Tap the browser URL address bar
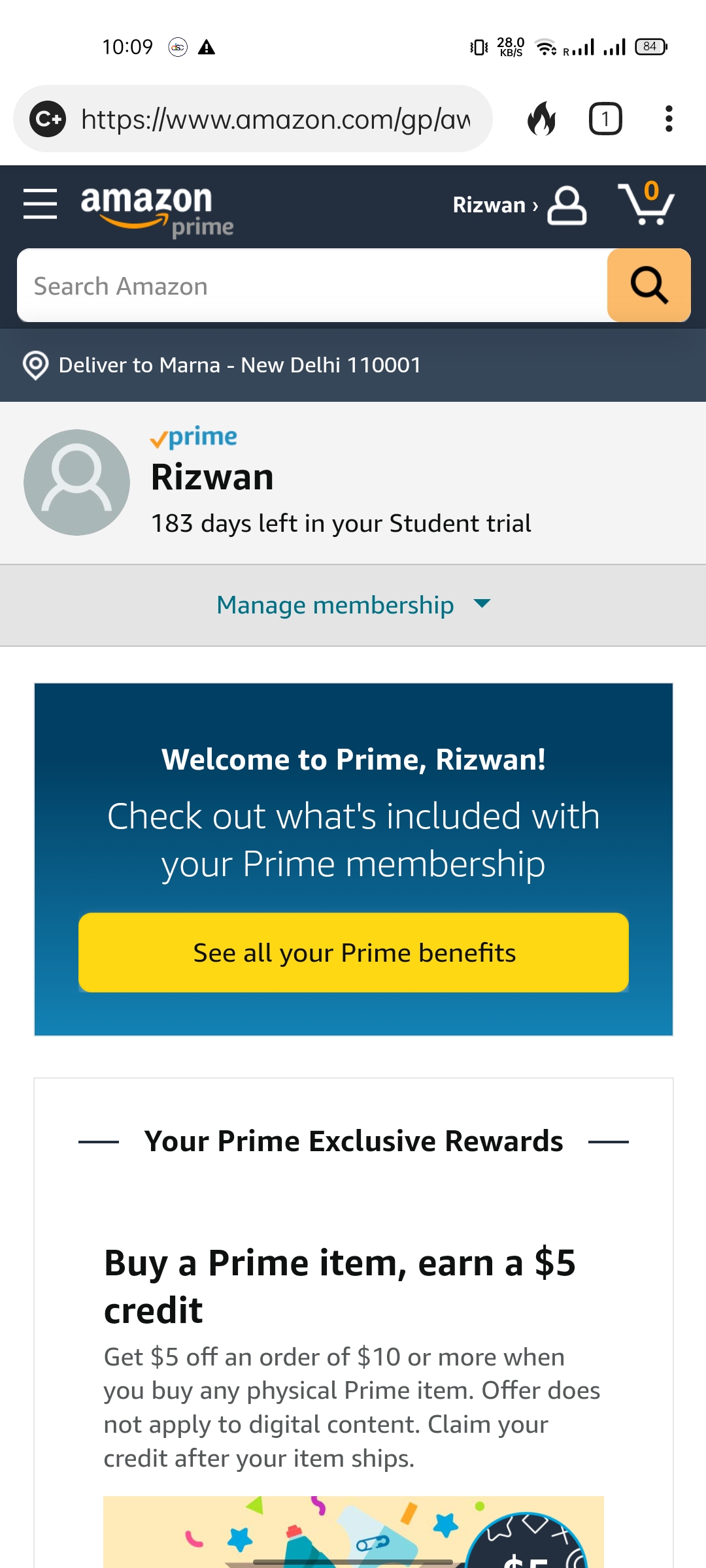The image size is (706, 1568). click(275, 119)
